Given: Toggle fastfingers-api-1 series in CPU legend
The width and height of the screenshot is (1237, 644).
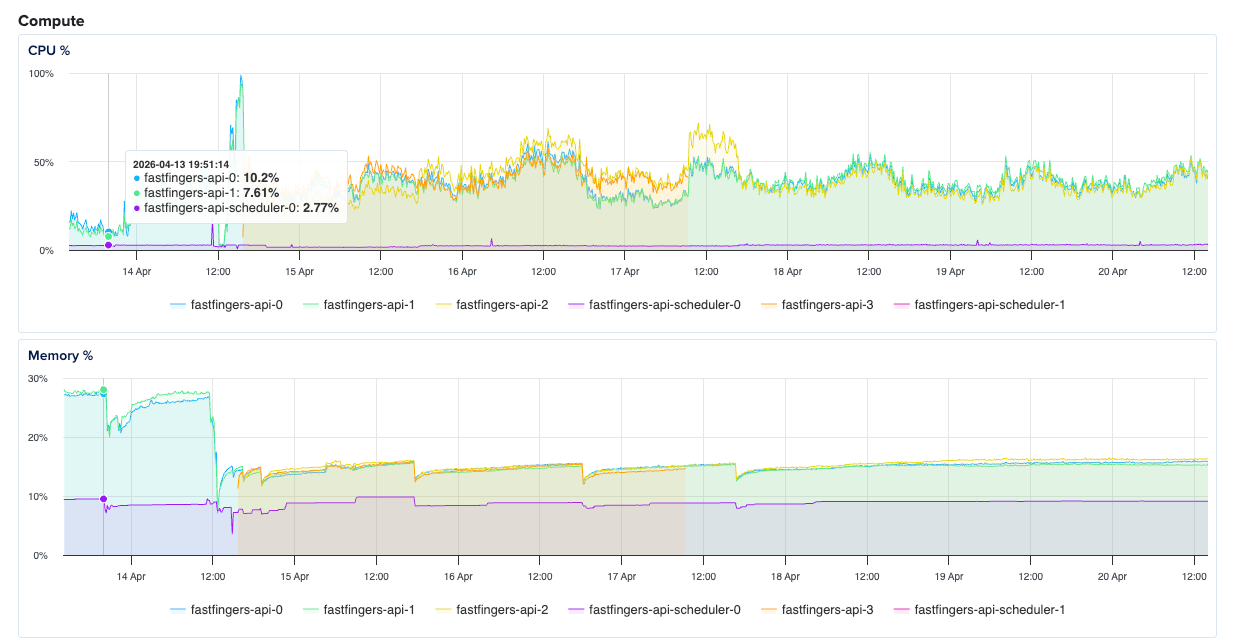Looking at the screenshot, I should [359, 304].
